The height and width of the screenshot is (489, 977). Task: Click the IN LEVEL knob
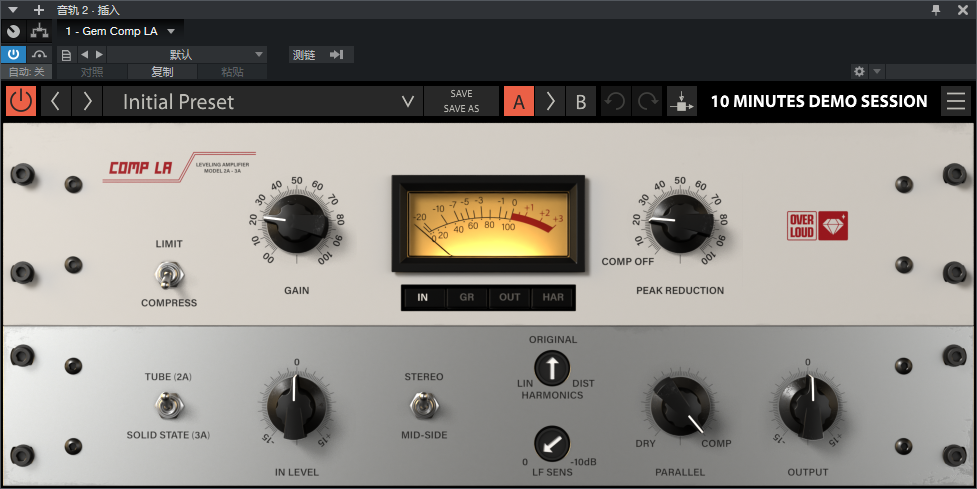click(297, 407)
